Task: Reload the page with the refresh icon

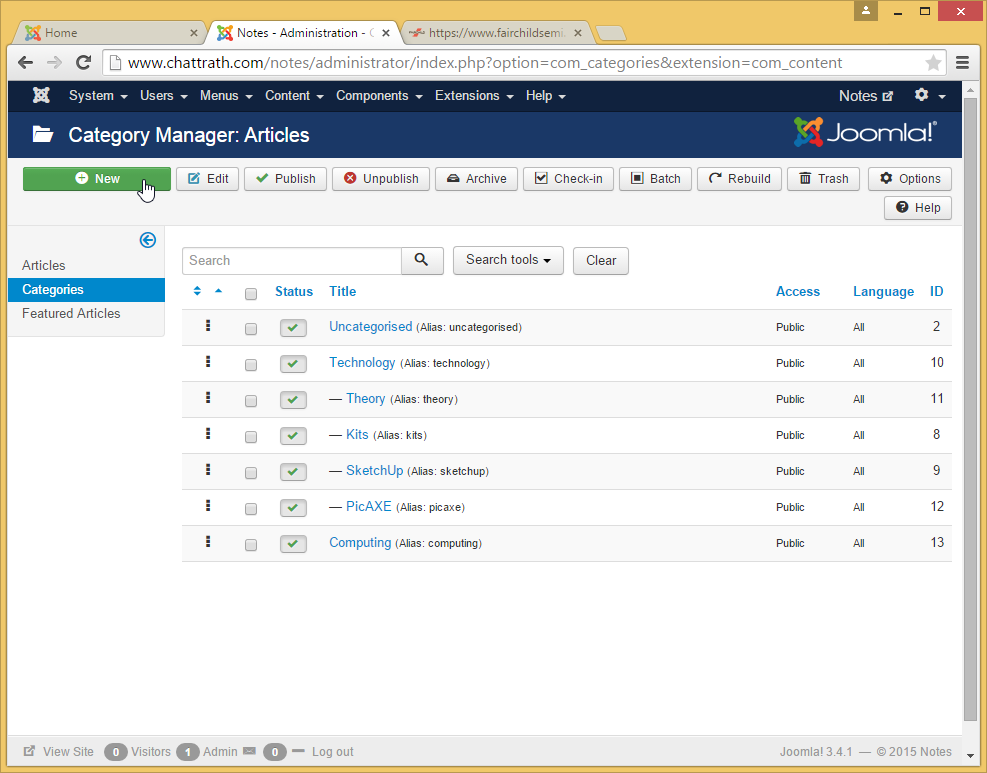Action: 84,63
